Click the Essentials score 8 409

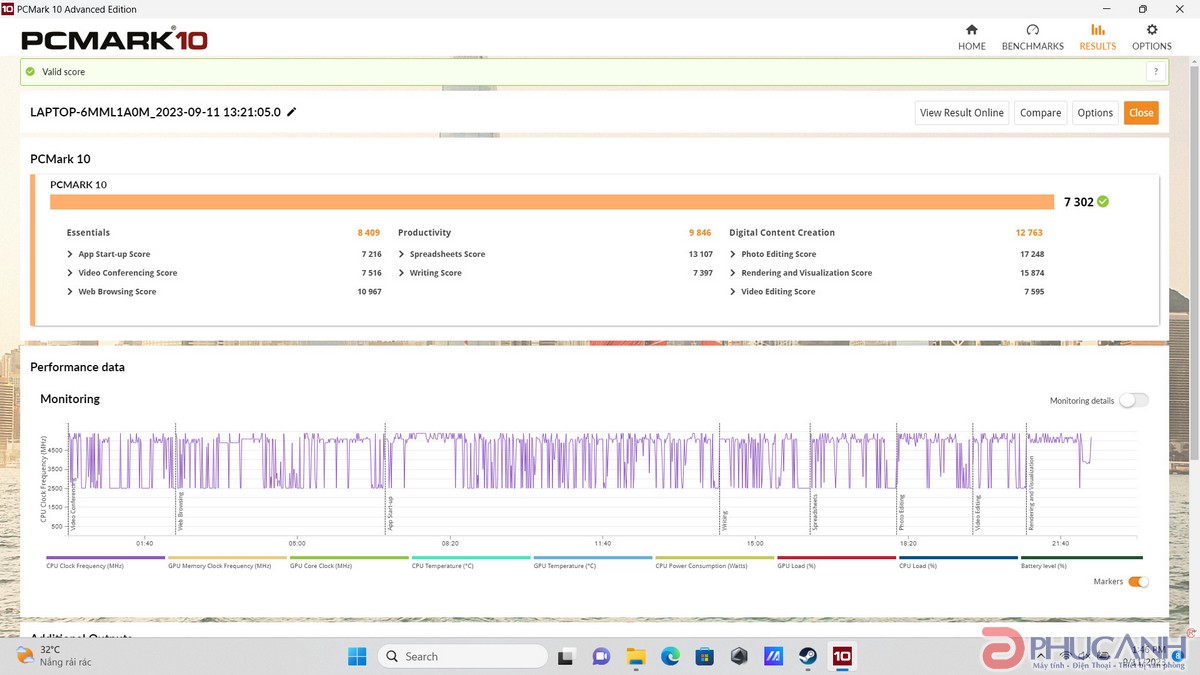(369, 233)
